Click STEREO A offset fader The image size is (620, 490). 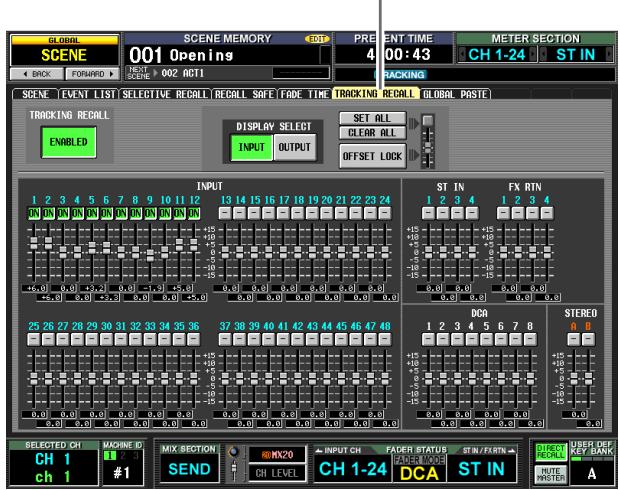tap(574, 379)
